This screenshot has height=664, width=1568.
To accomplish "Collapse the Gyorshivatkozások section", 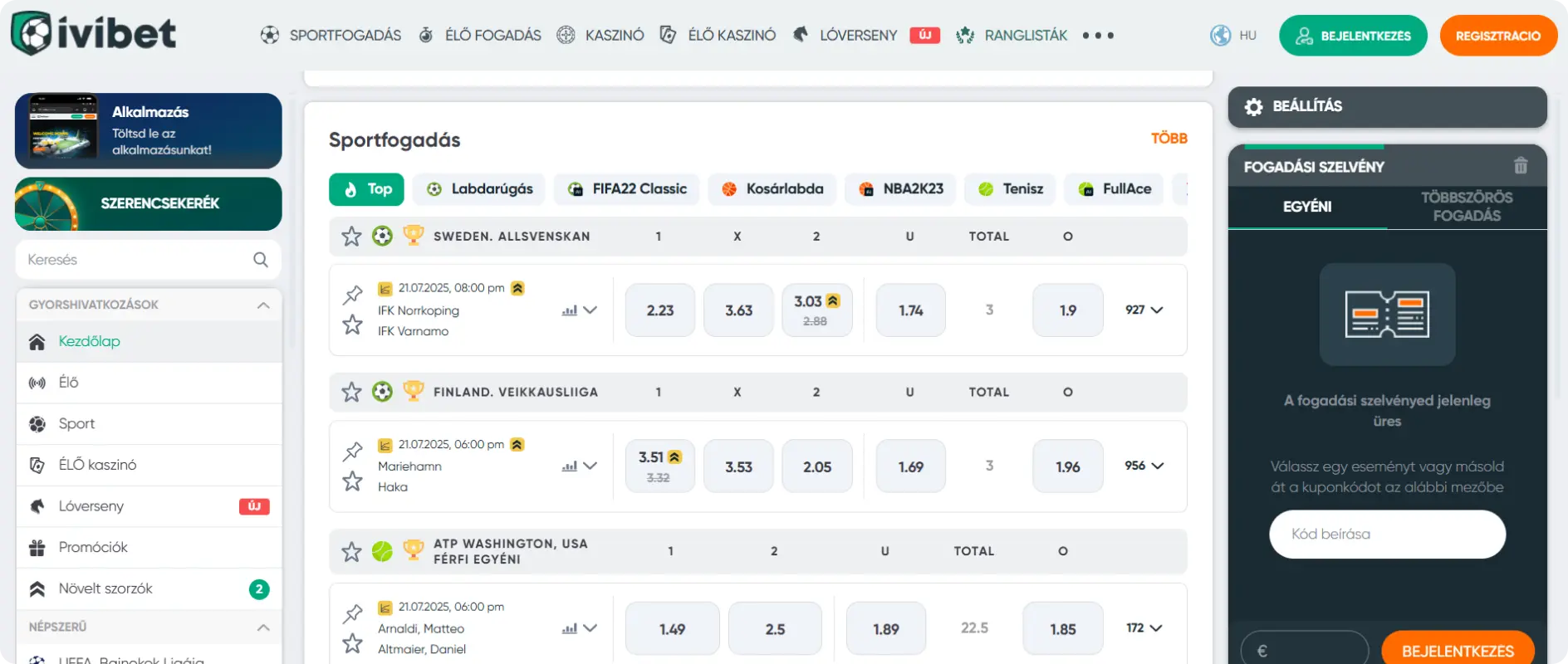I will coord(263,305).
